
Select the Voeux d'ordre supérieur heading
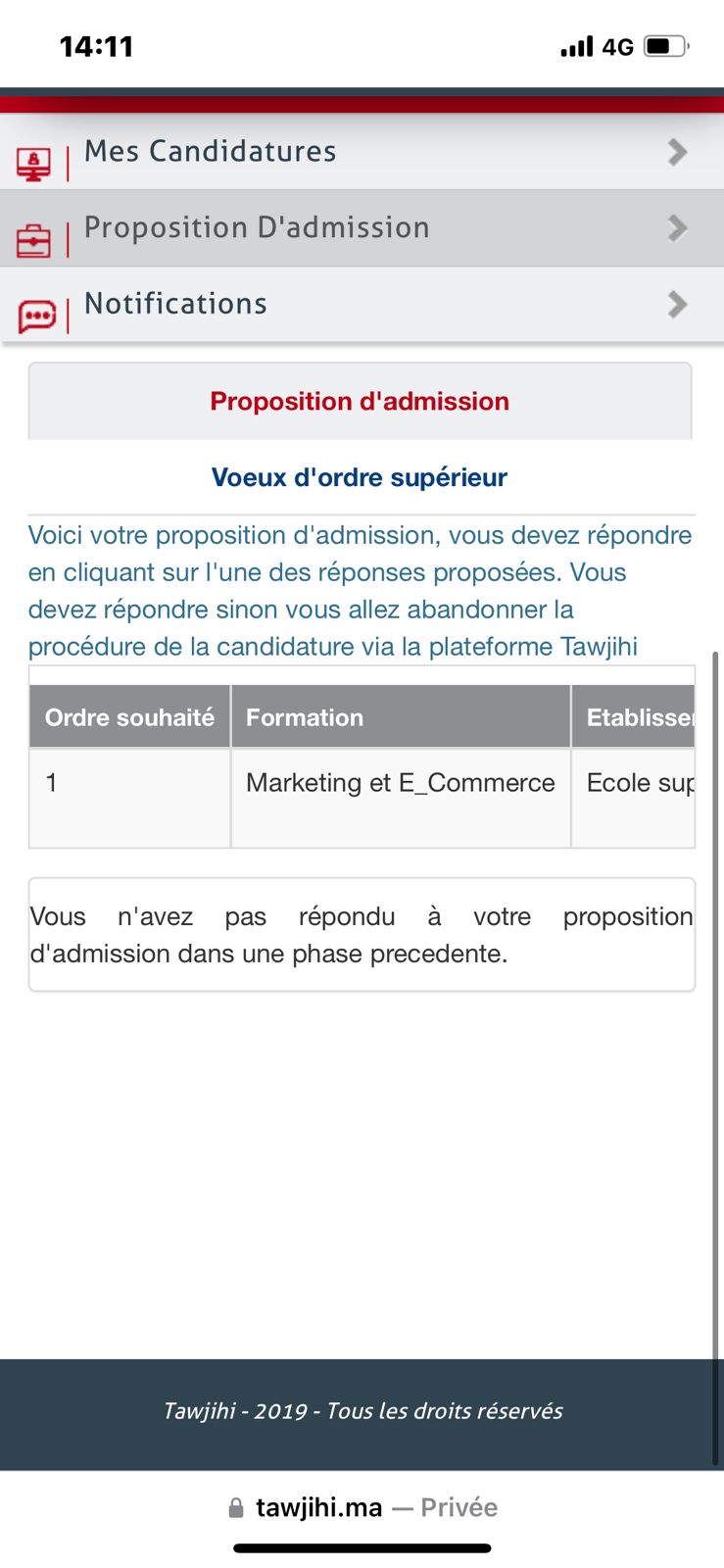point(360,477)
